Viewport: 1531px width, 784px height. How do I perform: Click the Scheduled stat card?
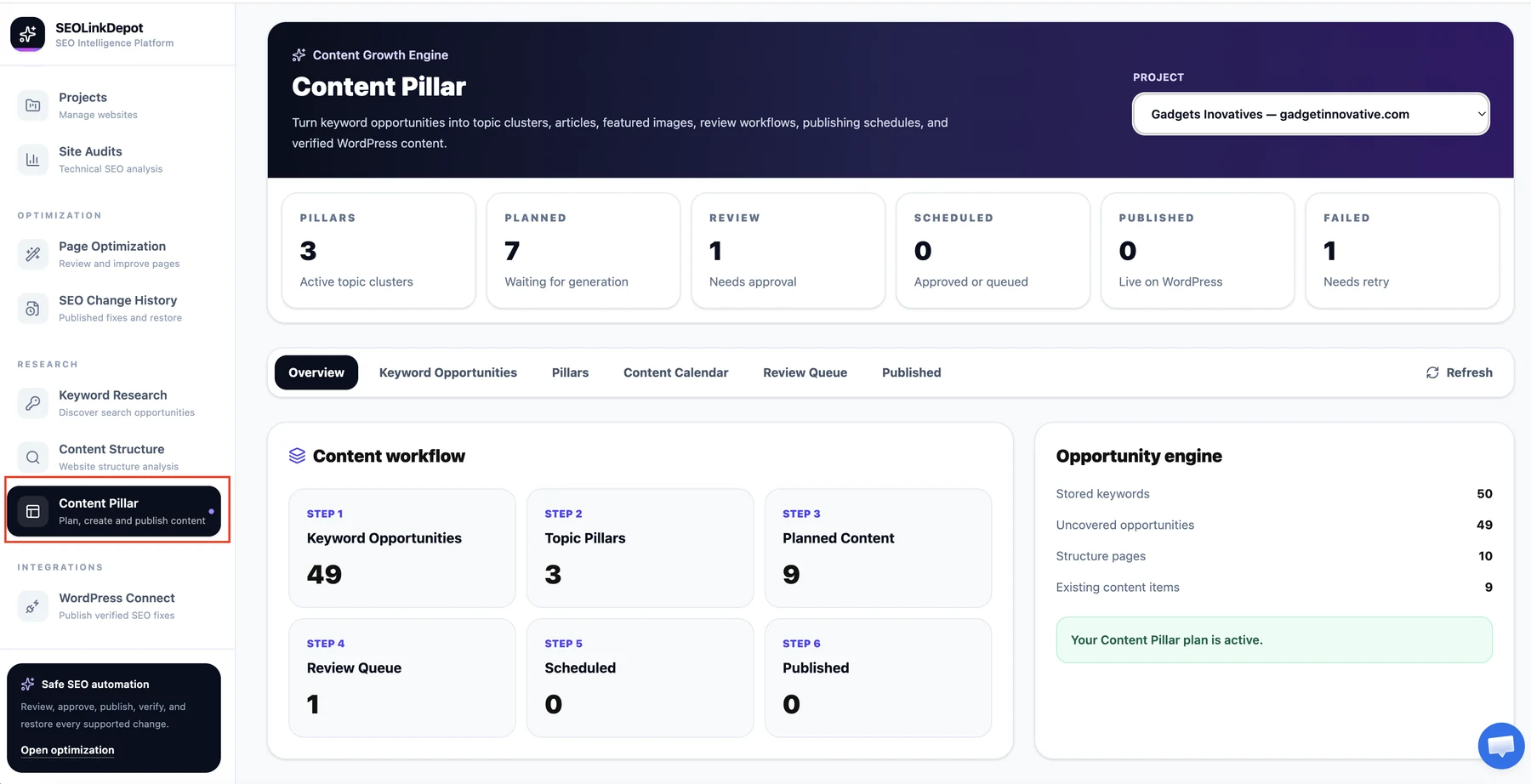[x=993, y=251]
